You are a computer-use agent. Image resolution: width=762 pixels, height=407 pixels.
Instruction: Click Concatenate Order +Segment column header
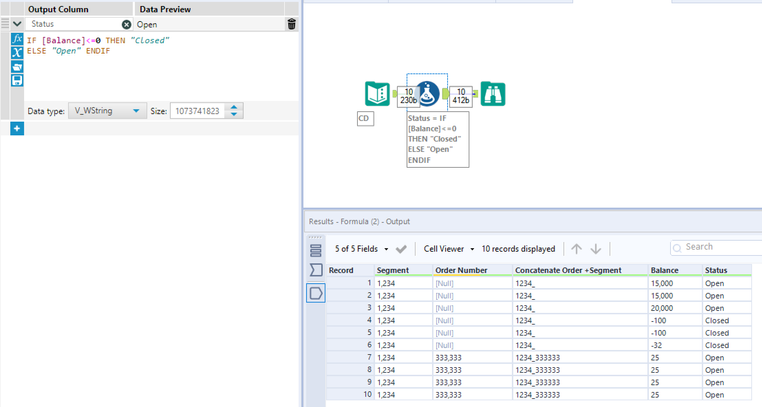click(580, 271)
